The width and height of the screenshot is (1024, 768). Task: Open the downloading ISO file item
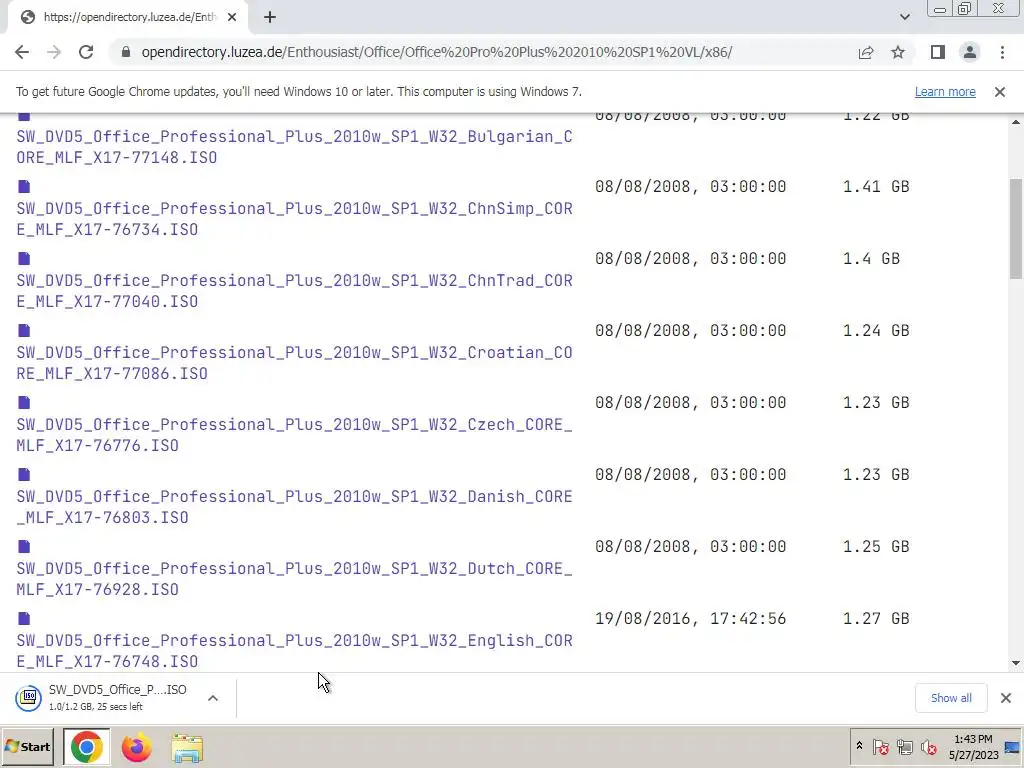(118, 697)
